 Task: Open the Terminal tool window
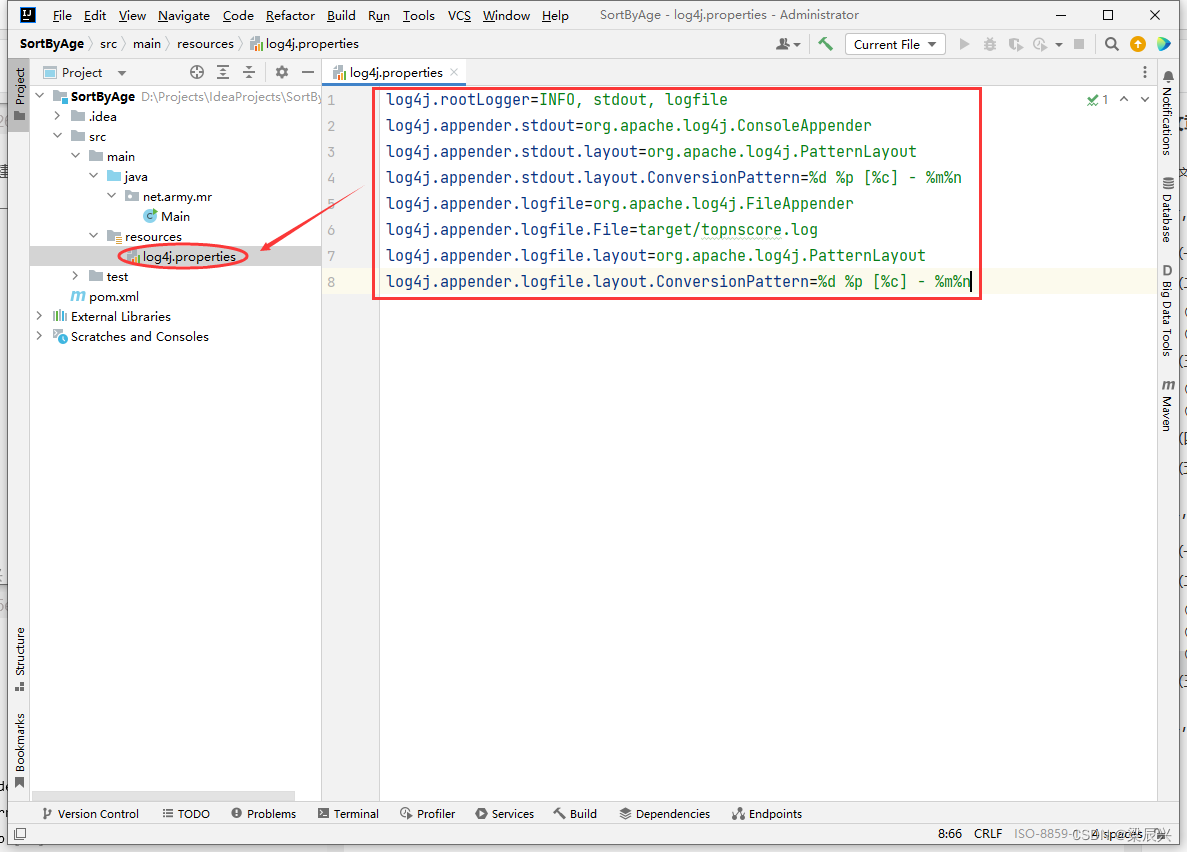tap(348, 813)
